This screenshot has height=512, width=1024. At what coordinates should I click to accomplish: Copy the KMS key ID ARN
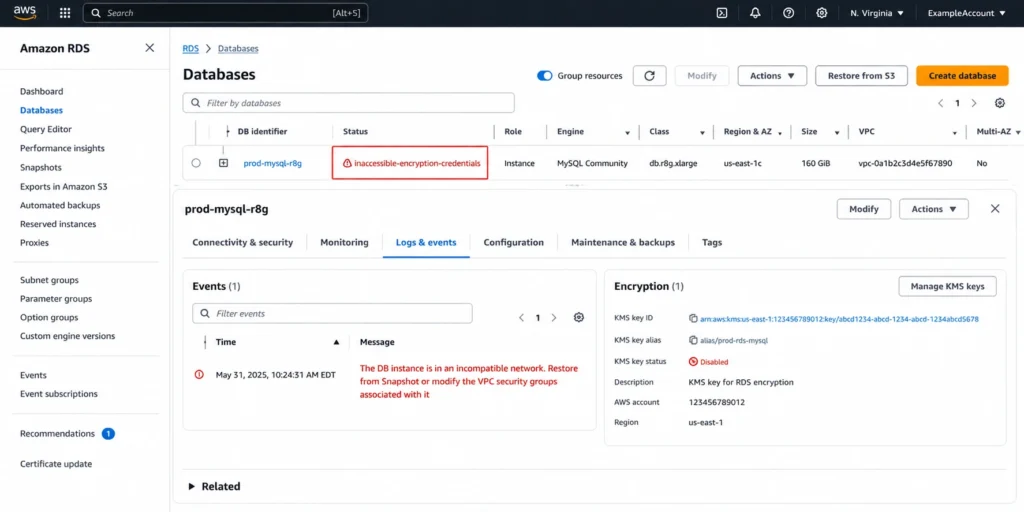coord(694,319)
